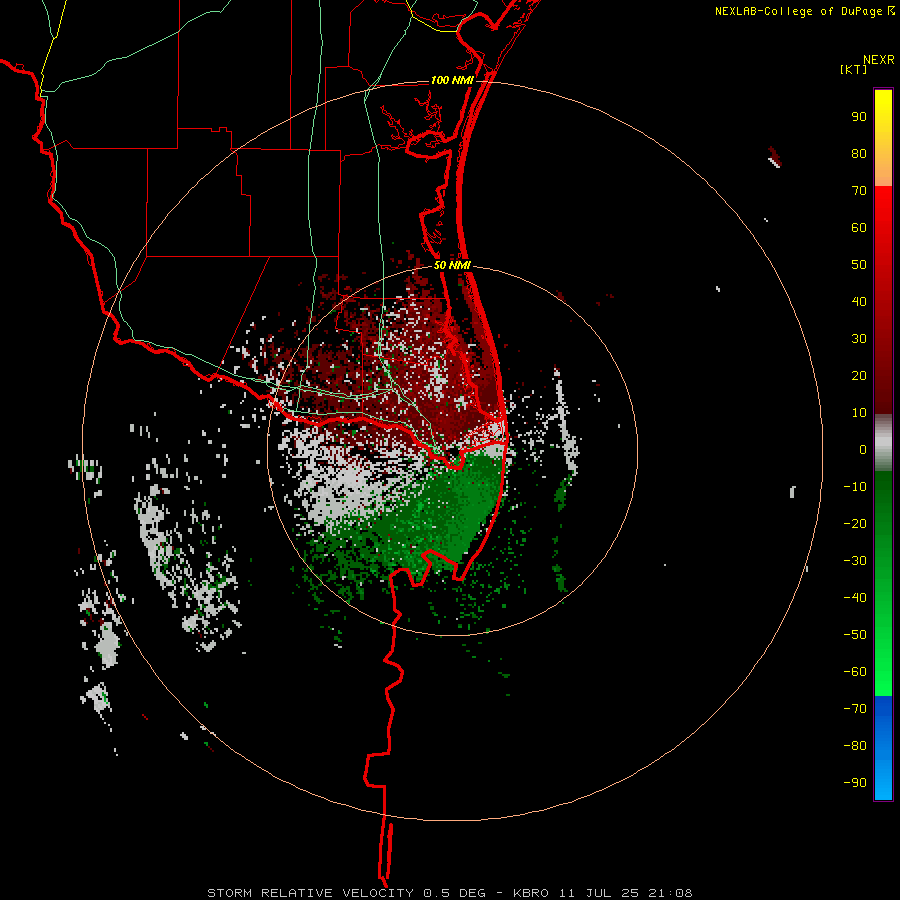
Task: Click the NEXR label at top right
Action: (879, 60)
